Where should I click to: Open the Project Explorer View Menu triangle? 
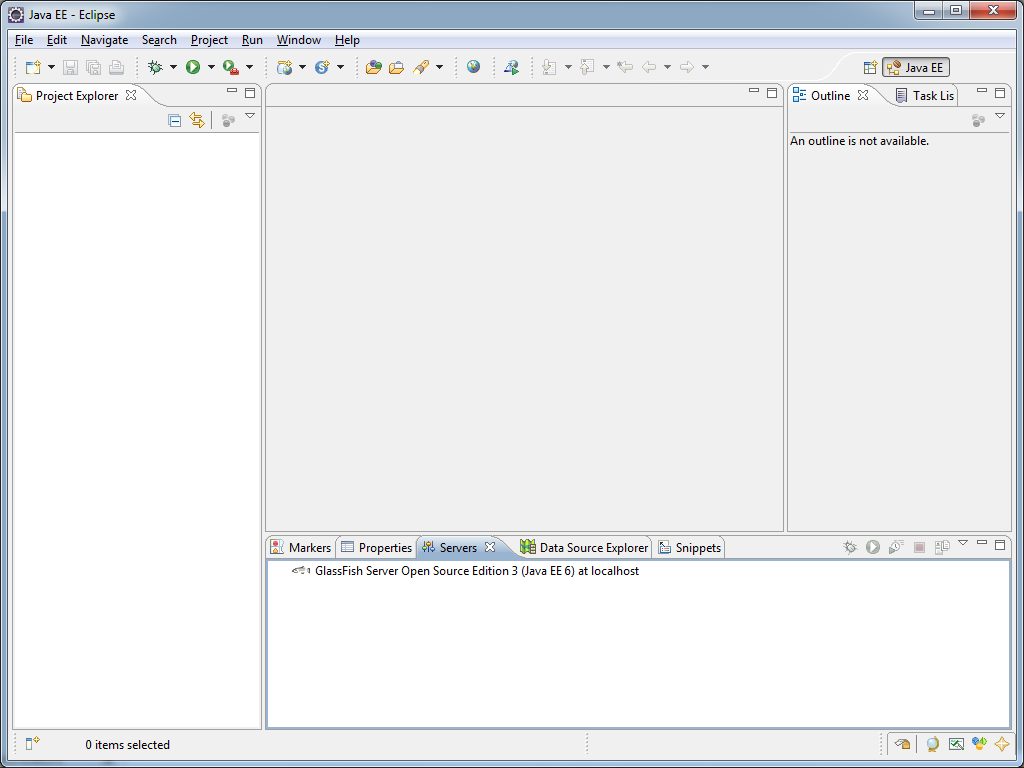pos(249,116)
